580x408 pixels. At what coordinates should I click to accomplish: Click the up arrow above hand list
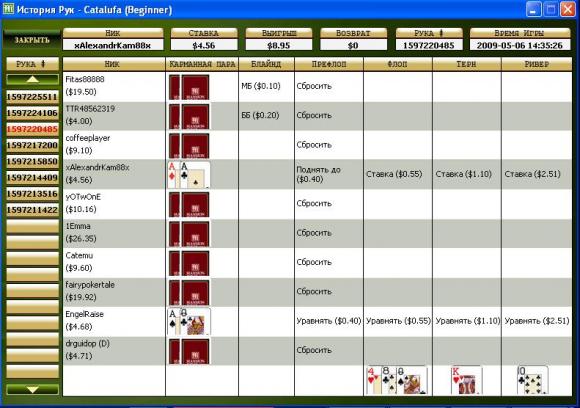(33, 79)
